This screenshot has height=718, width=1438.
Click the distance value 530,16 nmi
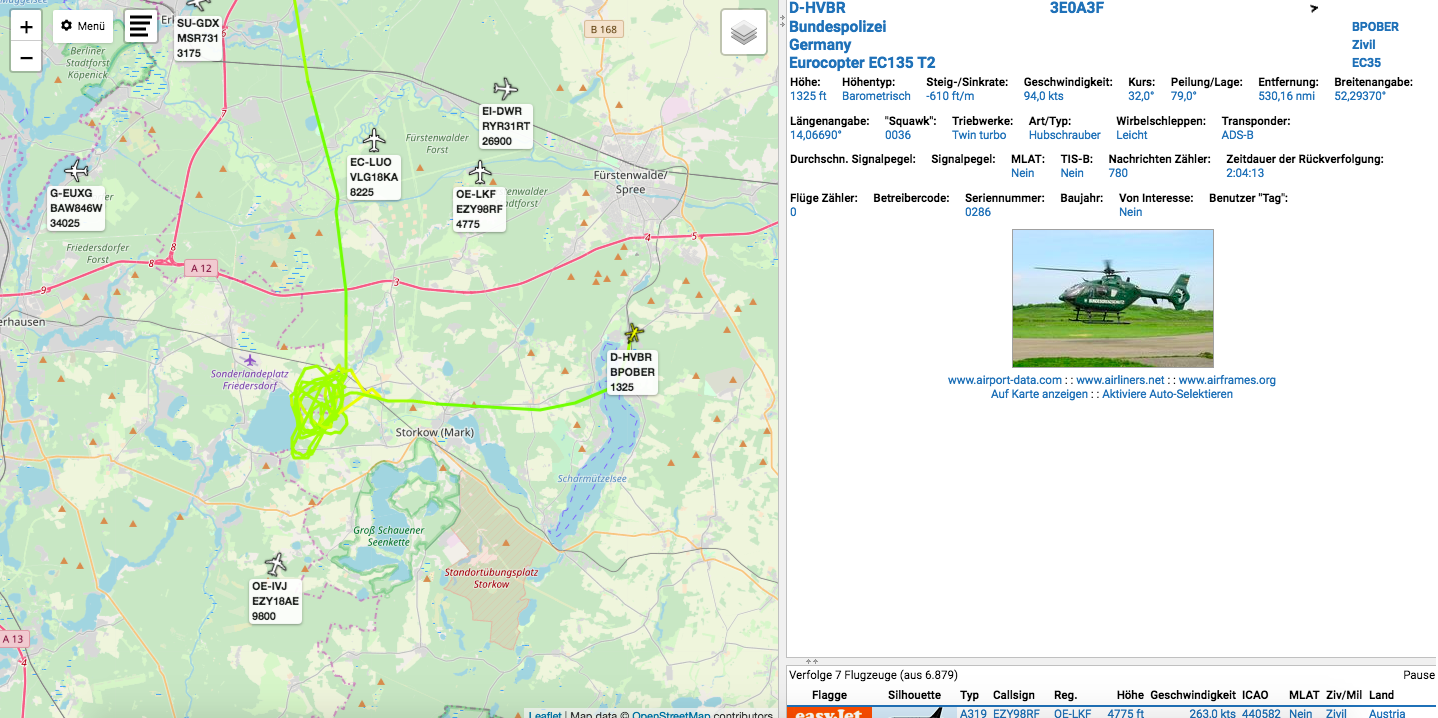coord(1288,96)
